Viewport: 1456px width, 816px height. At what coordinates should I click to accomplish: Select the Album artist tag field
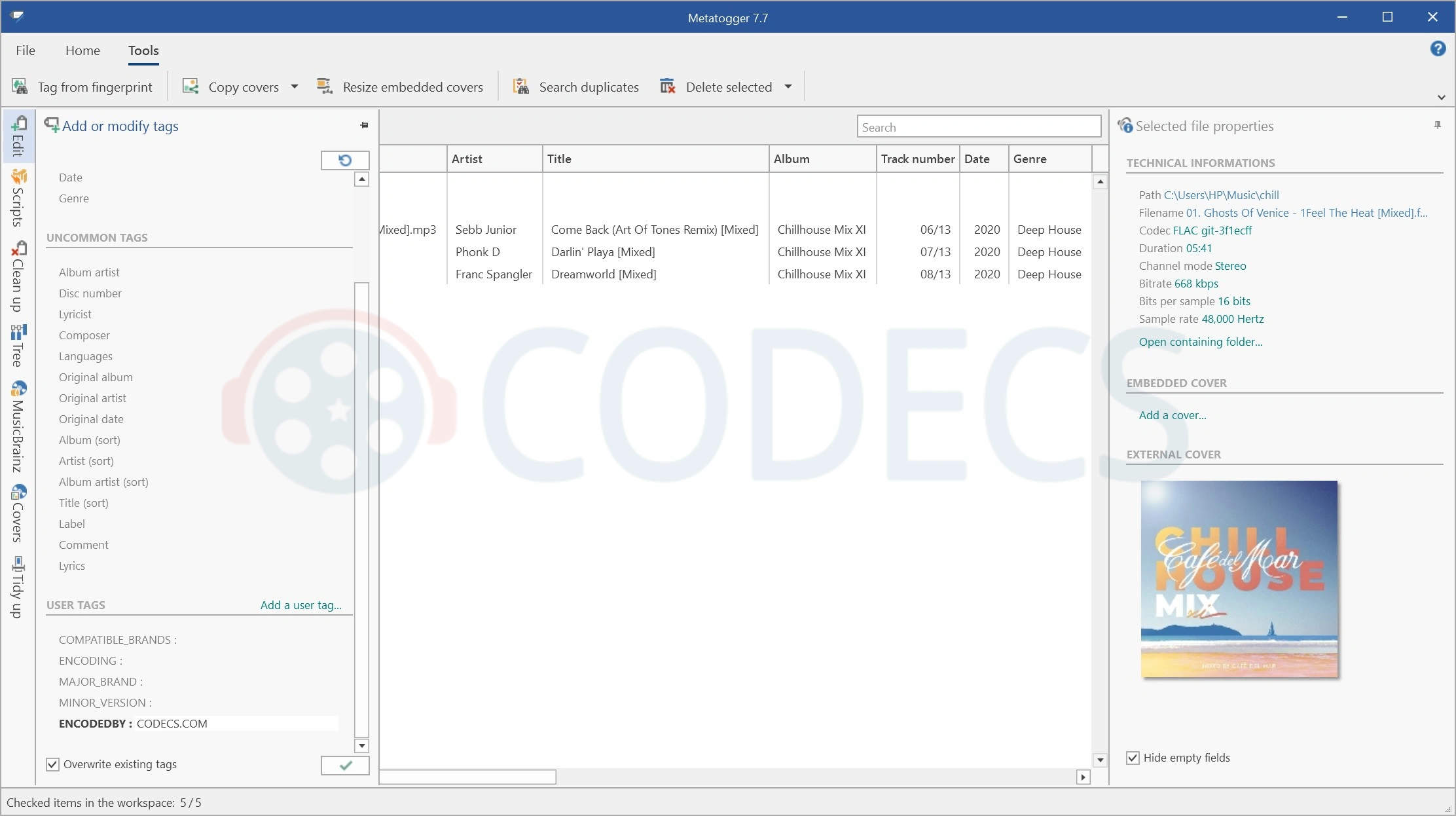[89, 272]
